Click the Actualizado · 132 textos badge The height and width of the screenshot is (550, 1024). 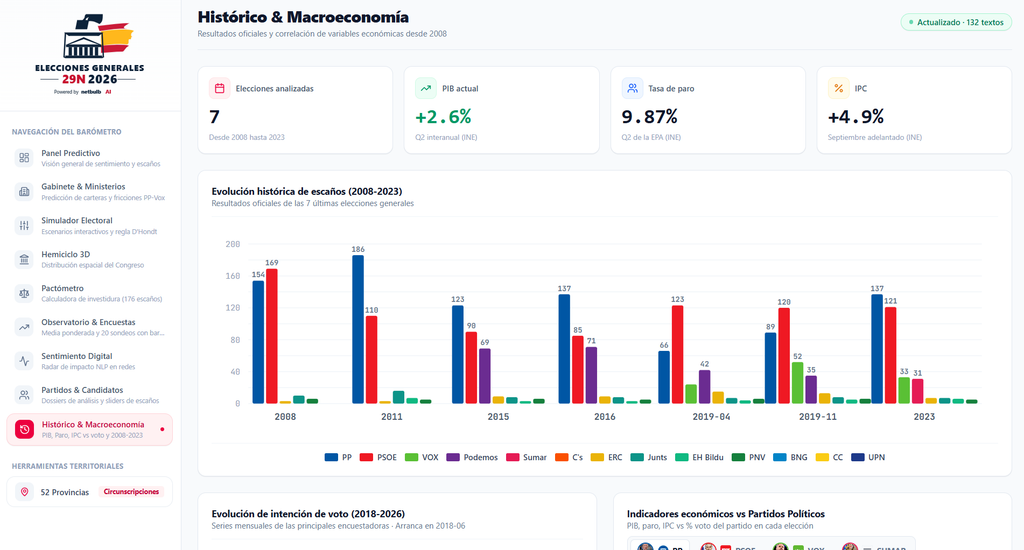pos(956,22)
